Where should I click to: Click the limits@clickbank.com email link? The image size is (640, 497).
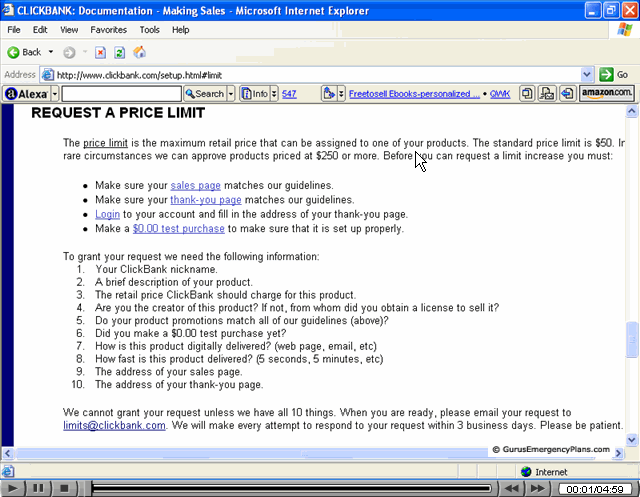[x=114, y=425]
